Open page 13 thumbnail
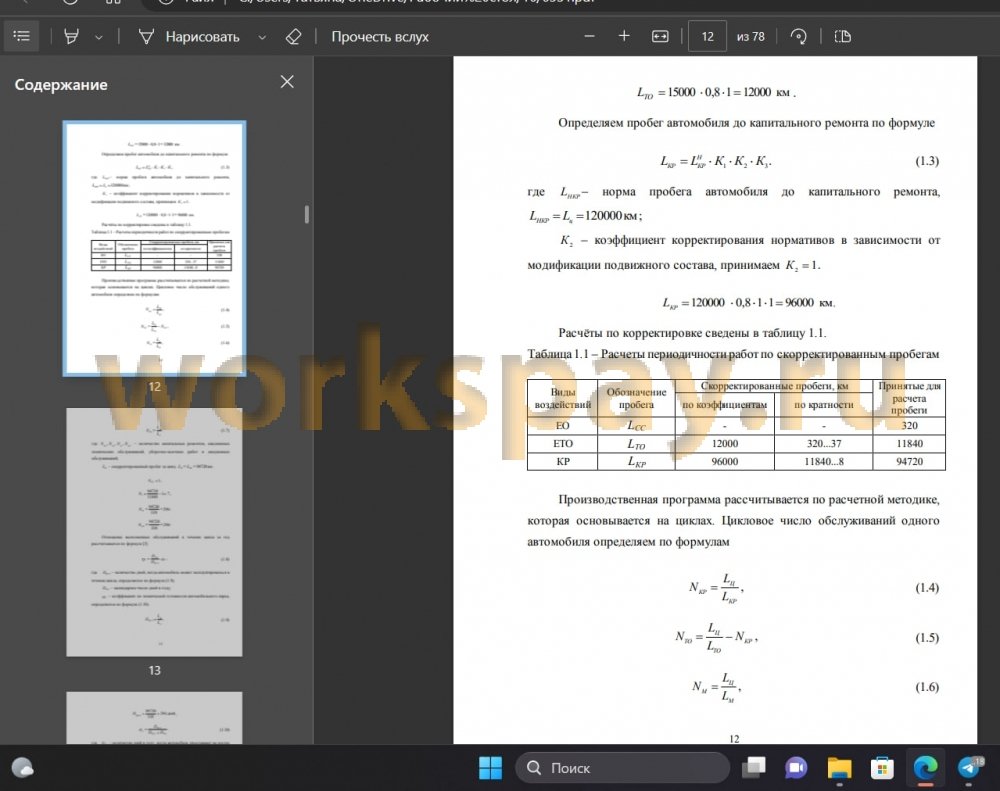 (x=154, y=532)
